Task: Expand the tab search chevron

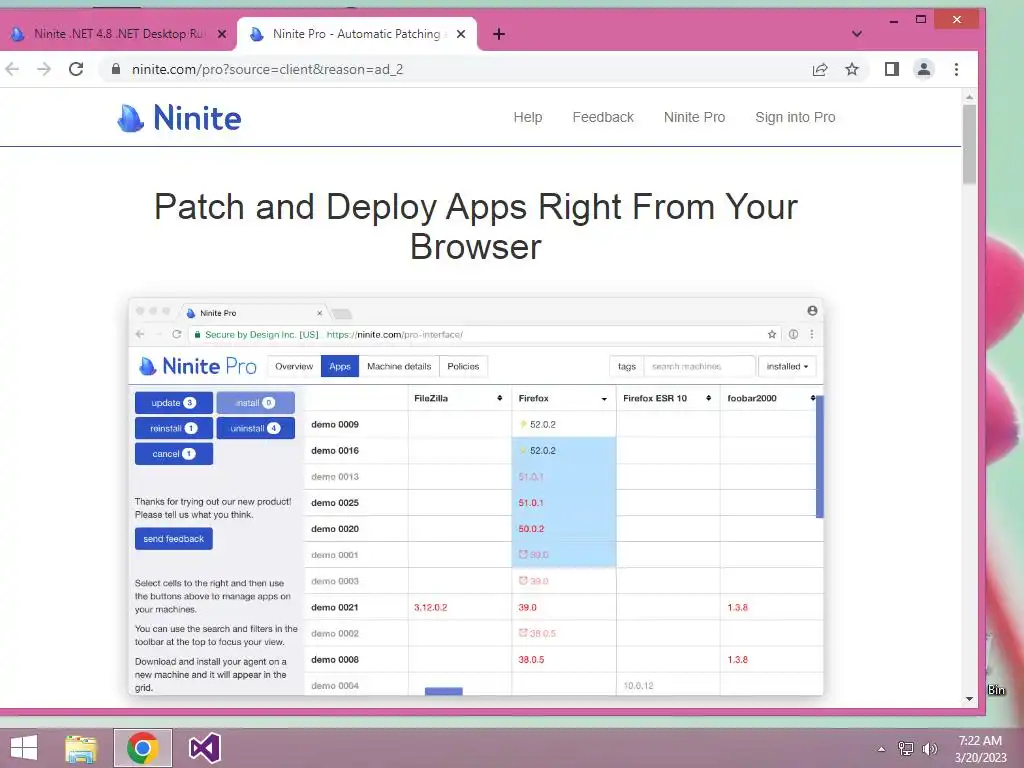Action: pos(857,34)
